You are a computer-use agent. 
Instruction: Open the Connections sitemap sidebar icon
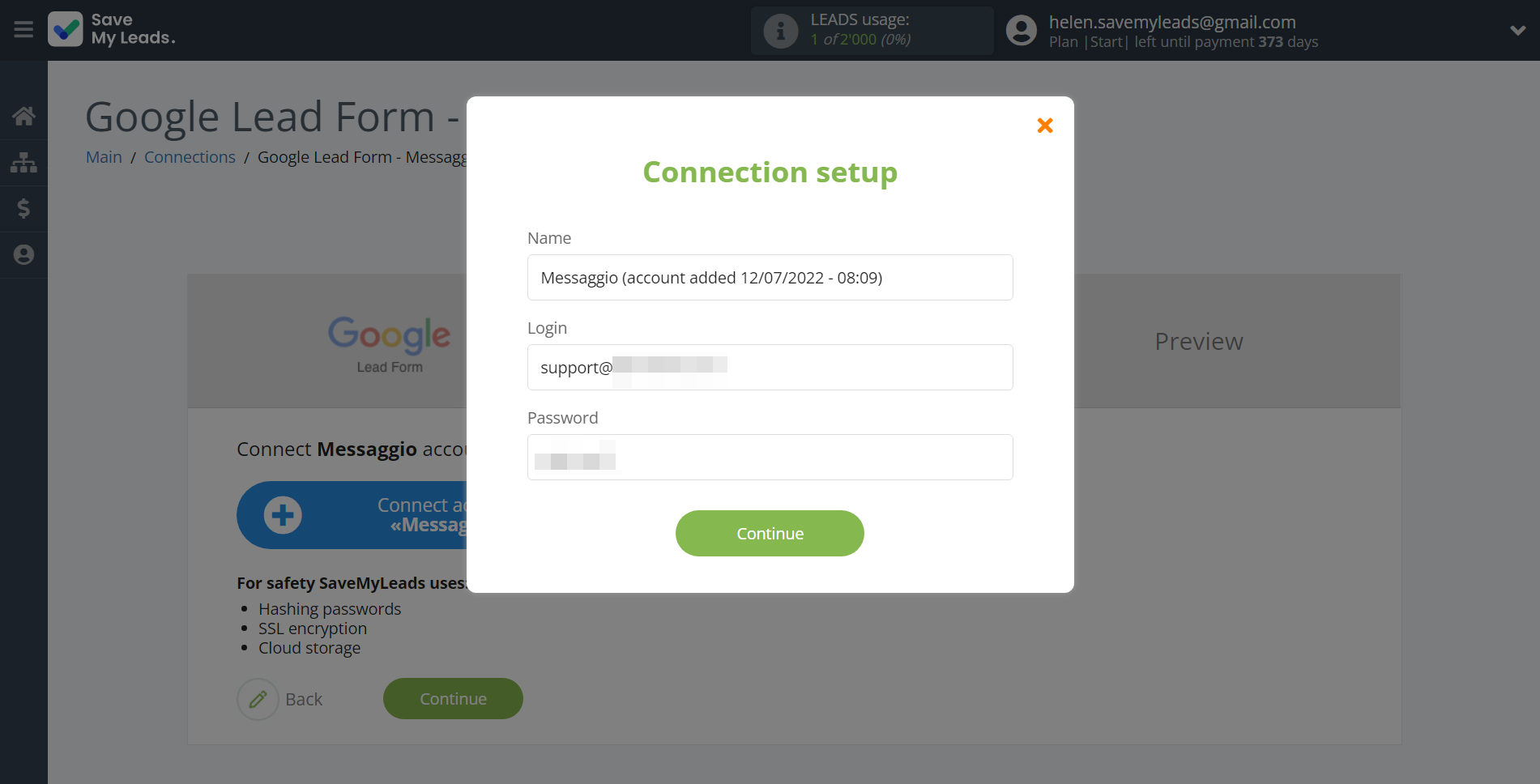coord(23,163)
